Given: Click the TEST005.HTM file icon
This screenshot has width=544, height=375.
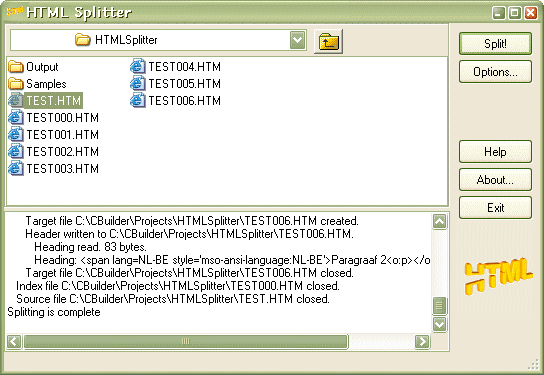Looking at the screenshot, I should (x=138, y=83).
